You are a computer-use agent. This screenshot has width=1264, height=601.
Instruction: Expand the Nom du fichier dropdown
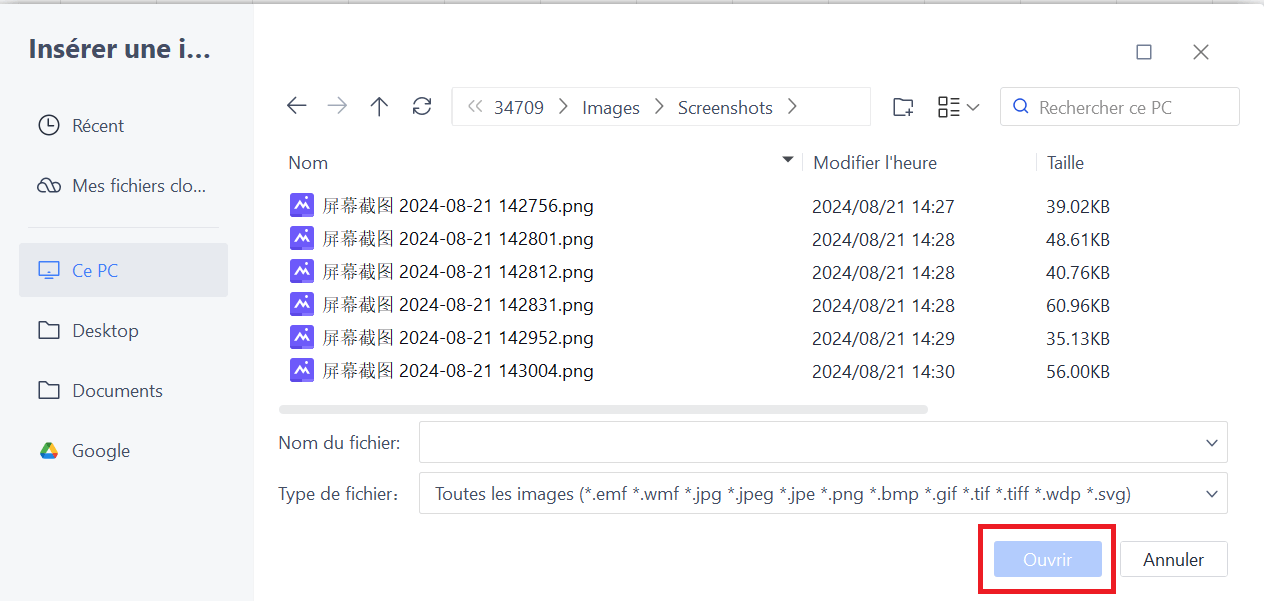point(1212,443)
